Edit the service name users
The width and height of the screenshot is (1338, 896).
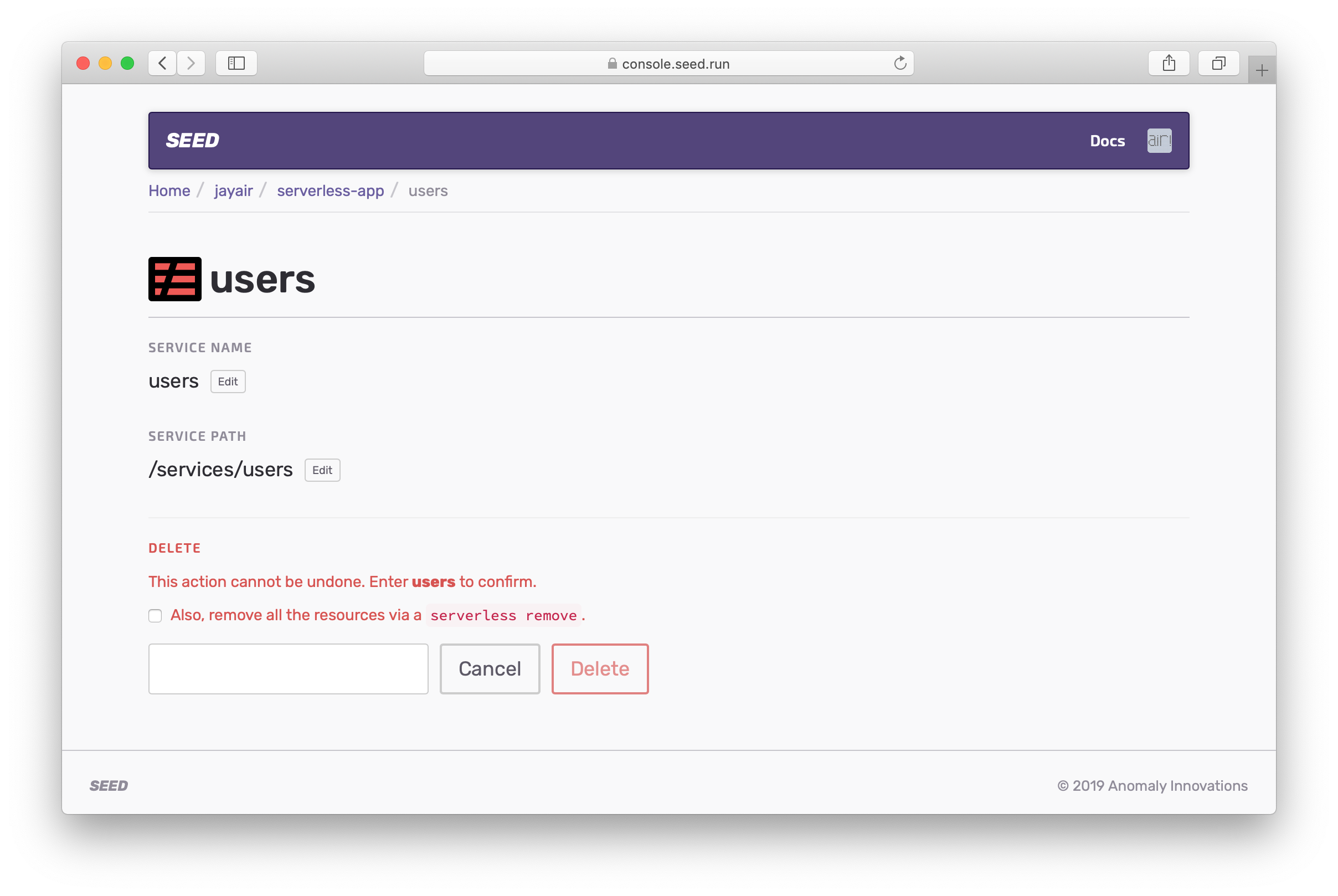point(228,382)
